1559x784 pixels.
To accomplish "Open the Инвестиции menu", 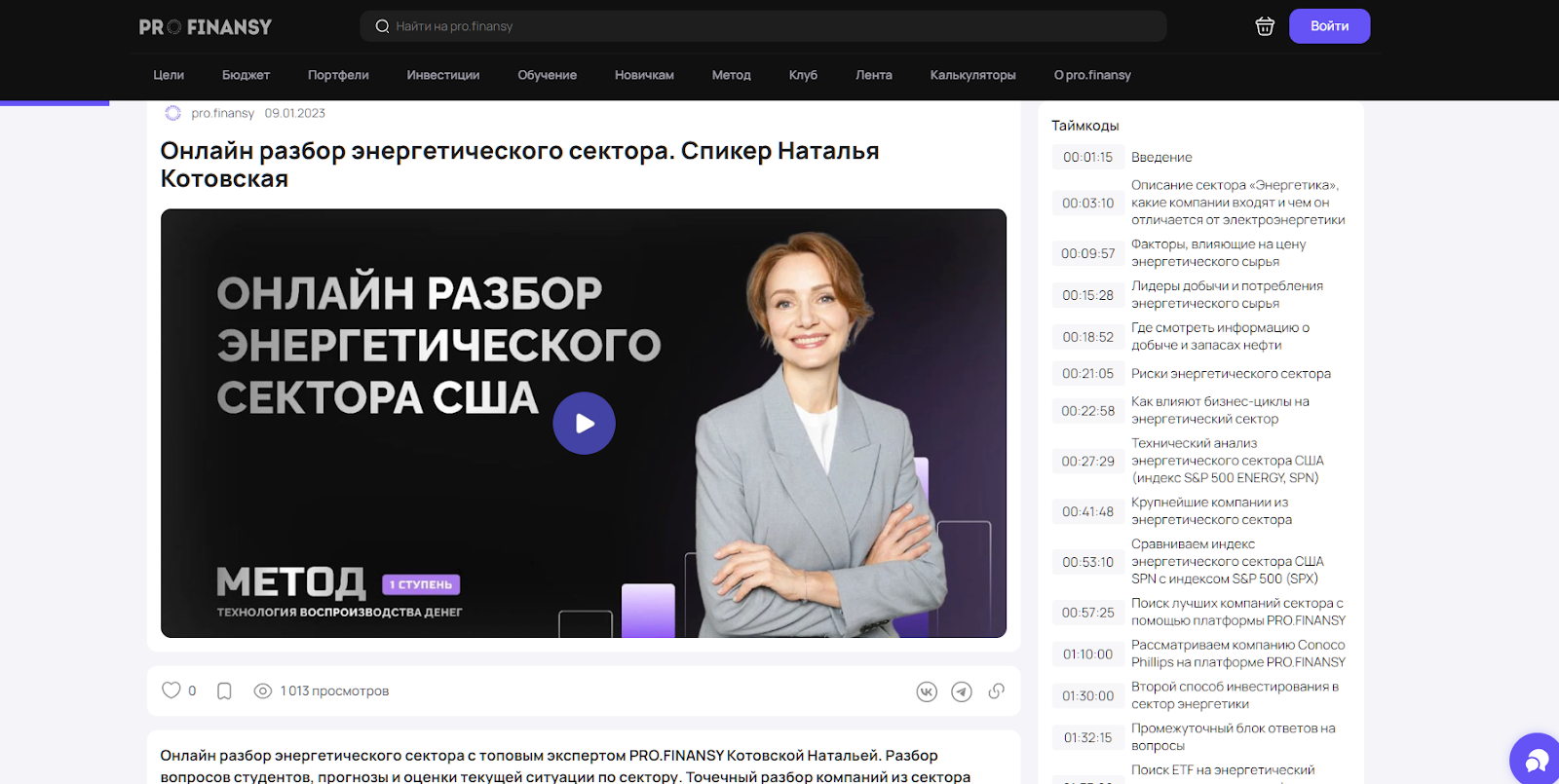I will click(442, 75).
